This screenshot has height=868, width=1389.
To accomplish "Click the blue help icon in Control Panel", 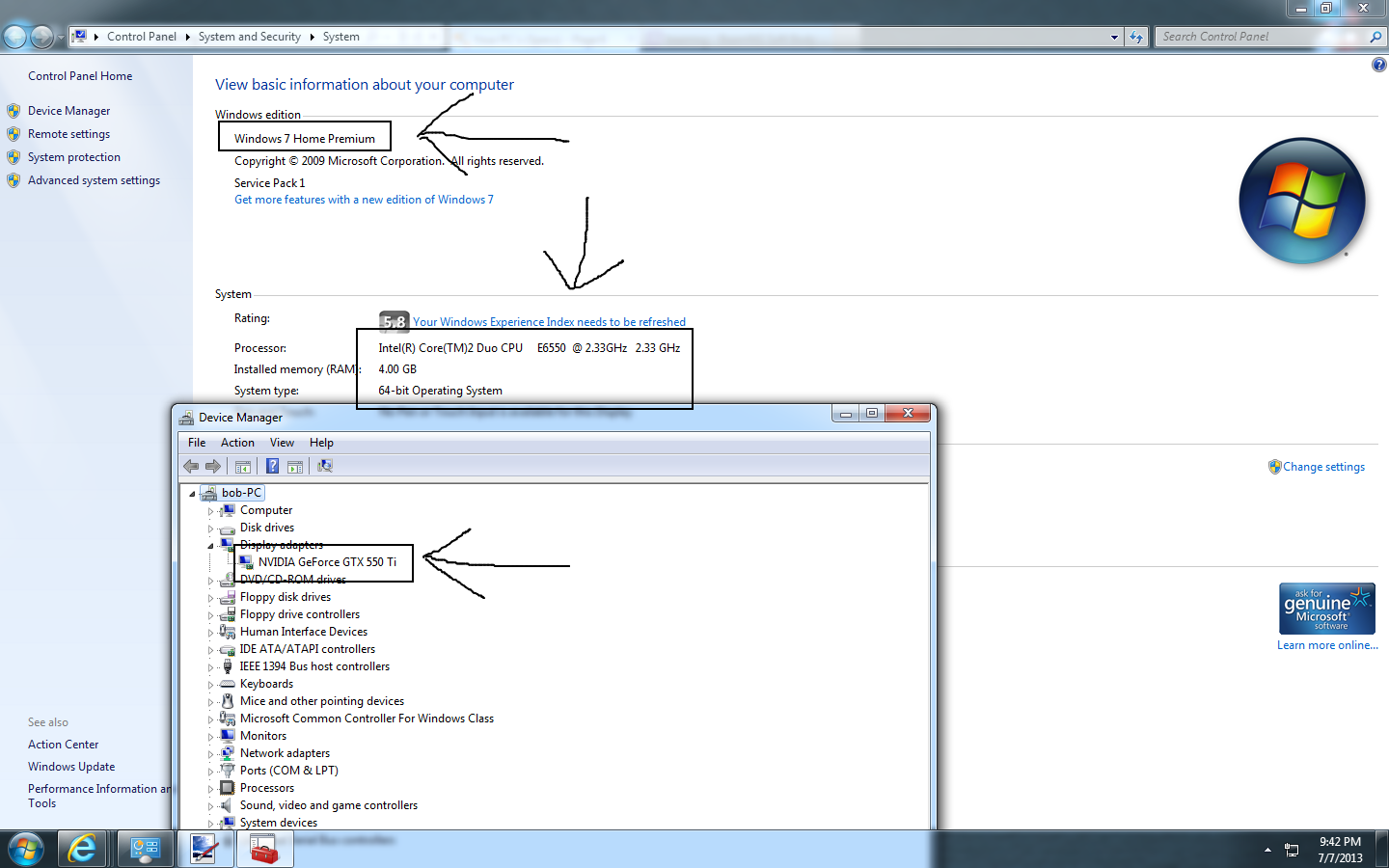I will (1379, 65).
